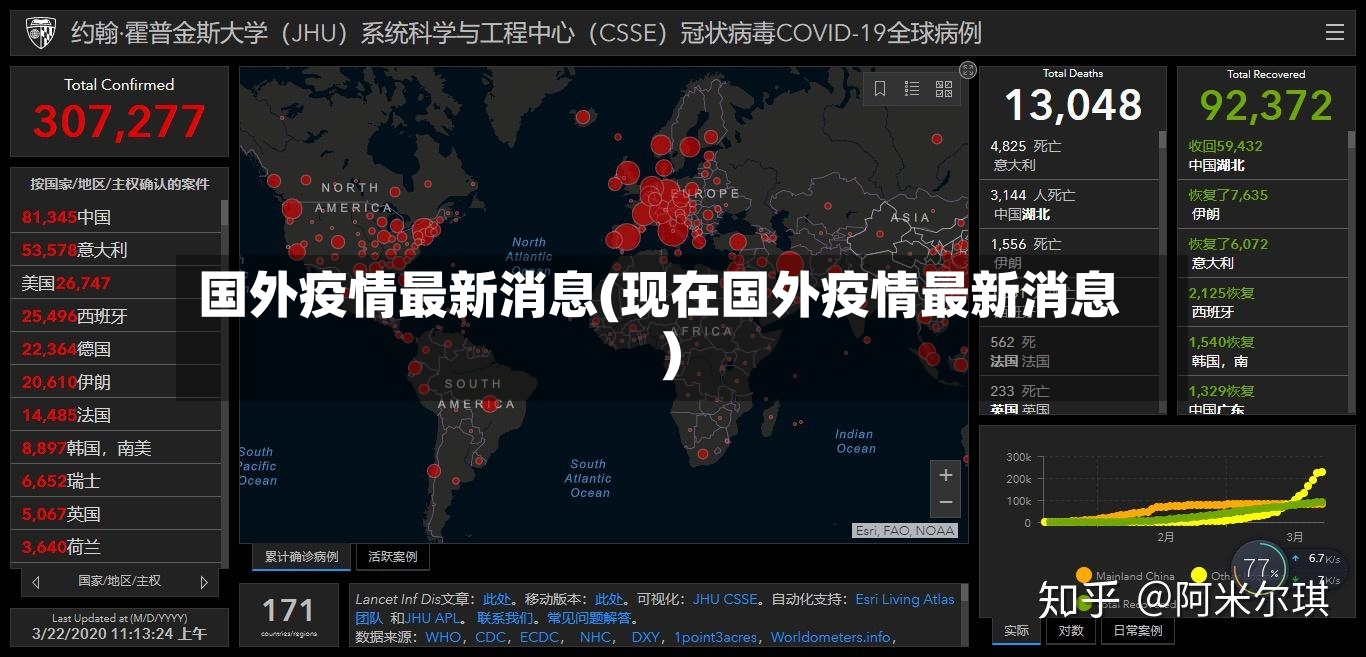Select the 3,640 荷兰 row
The width and height of the screenshot is (1366, 657).
(115, 547)
